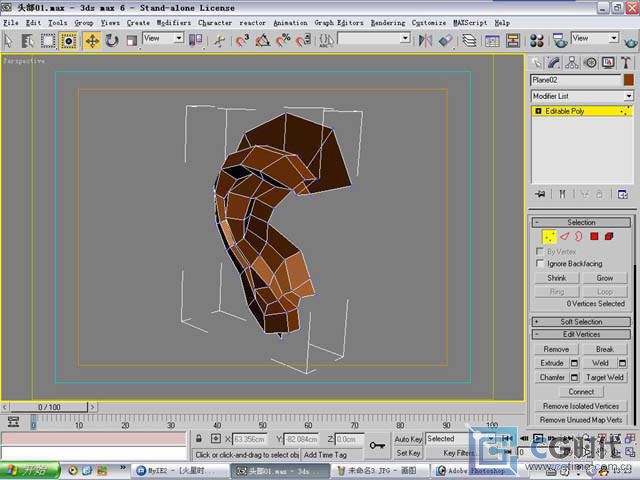The image size is (640, 480).
Task: Click the Mirror tool icon
Action: coord(425,41)
